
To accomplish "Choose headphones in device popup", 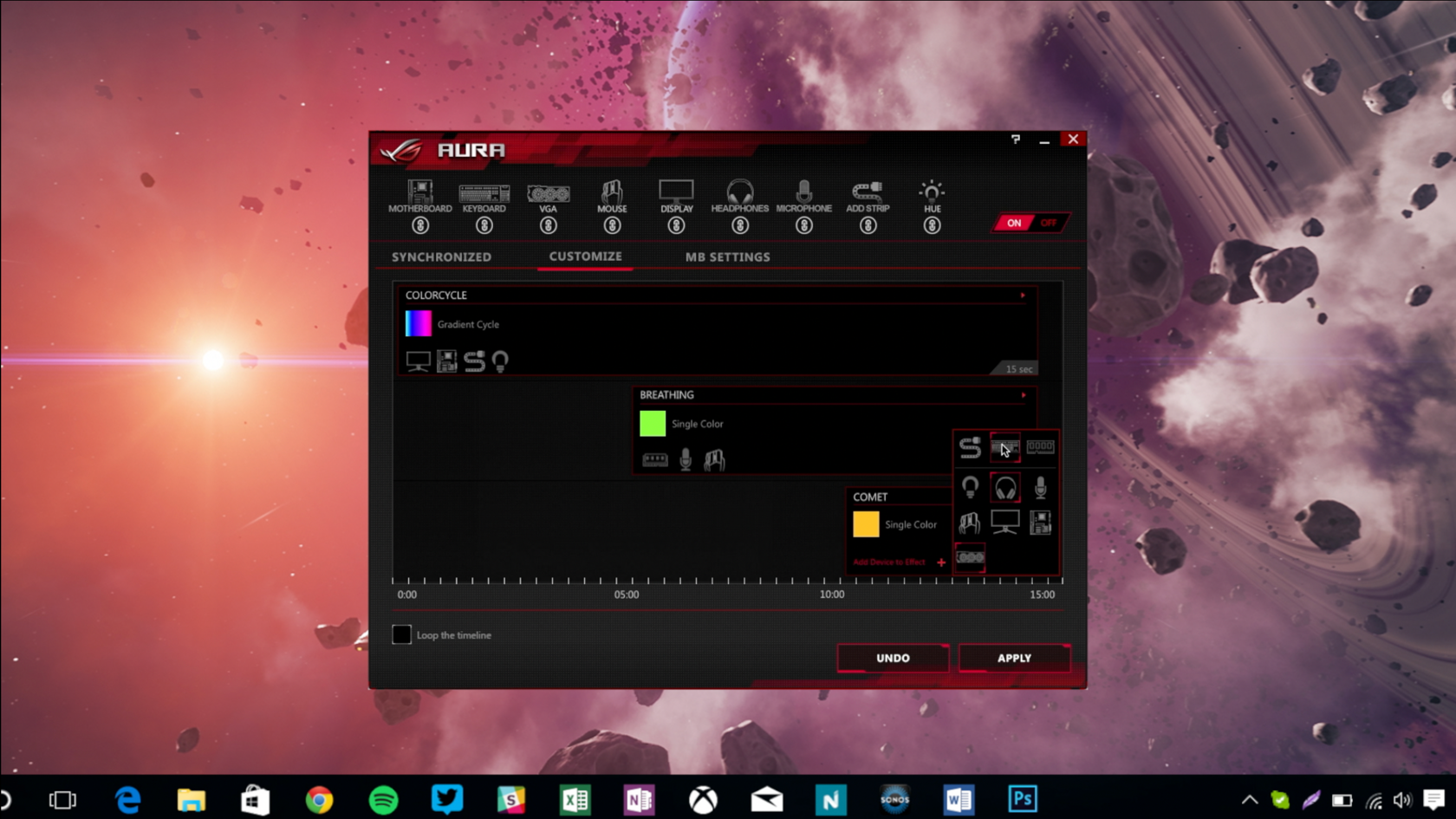I will coord(1005,488).
